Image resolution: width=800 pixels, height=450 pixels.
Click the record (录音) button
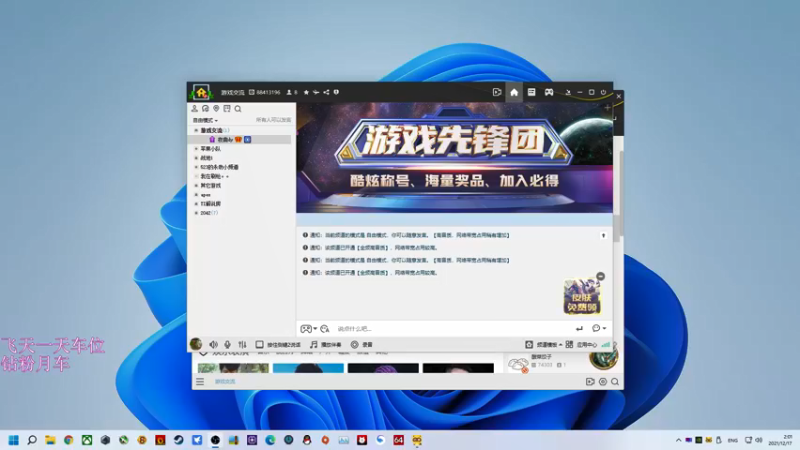point(362,344)
